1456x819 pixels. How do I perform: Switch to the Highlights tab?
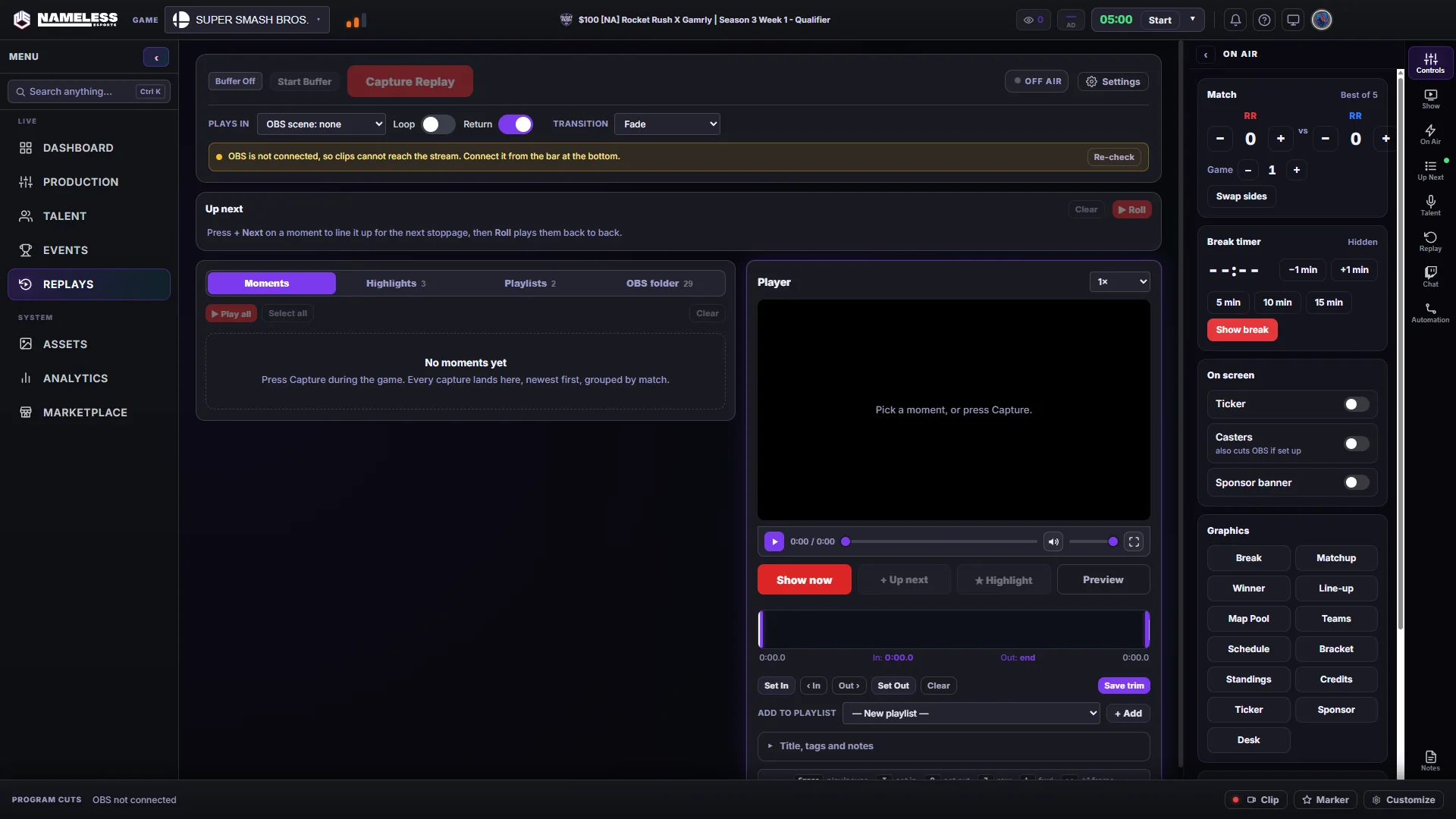click(396, 284)
